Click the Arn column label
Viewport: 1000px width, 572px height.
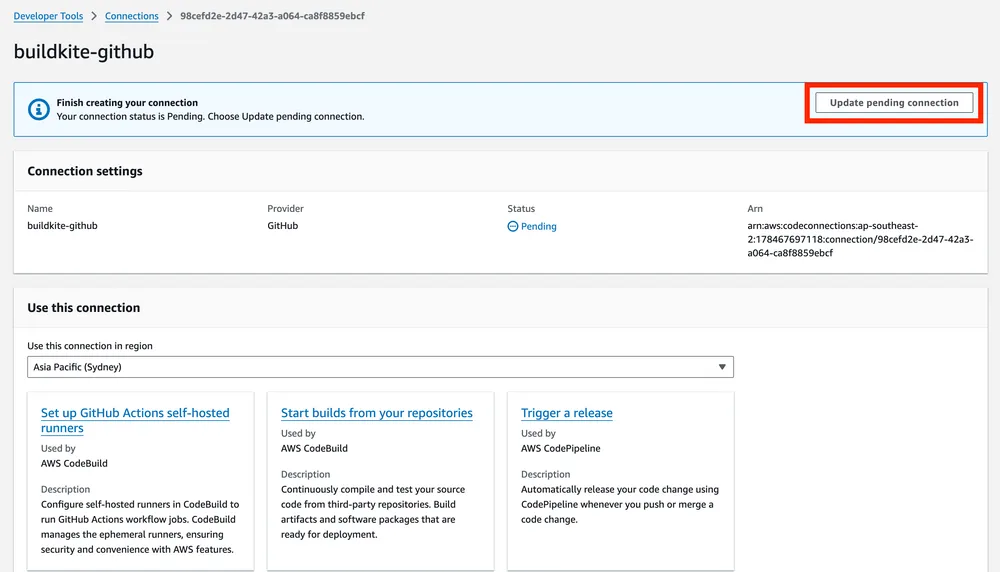(x=755, y=209)
